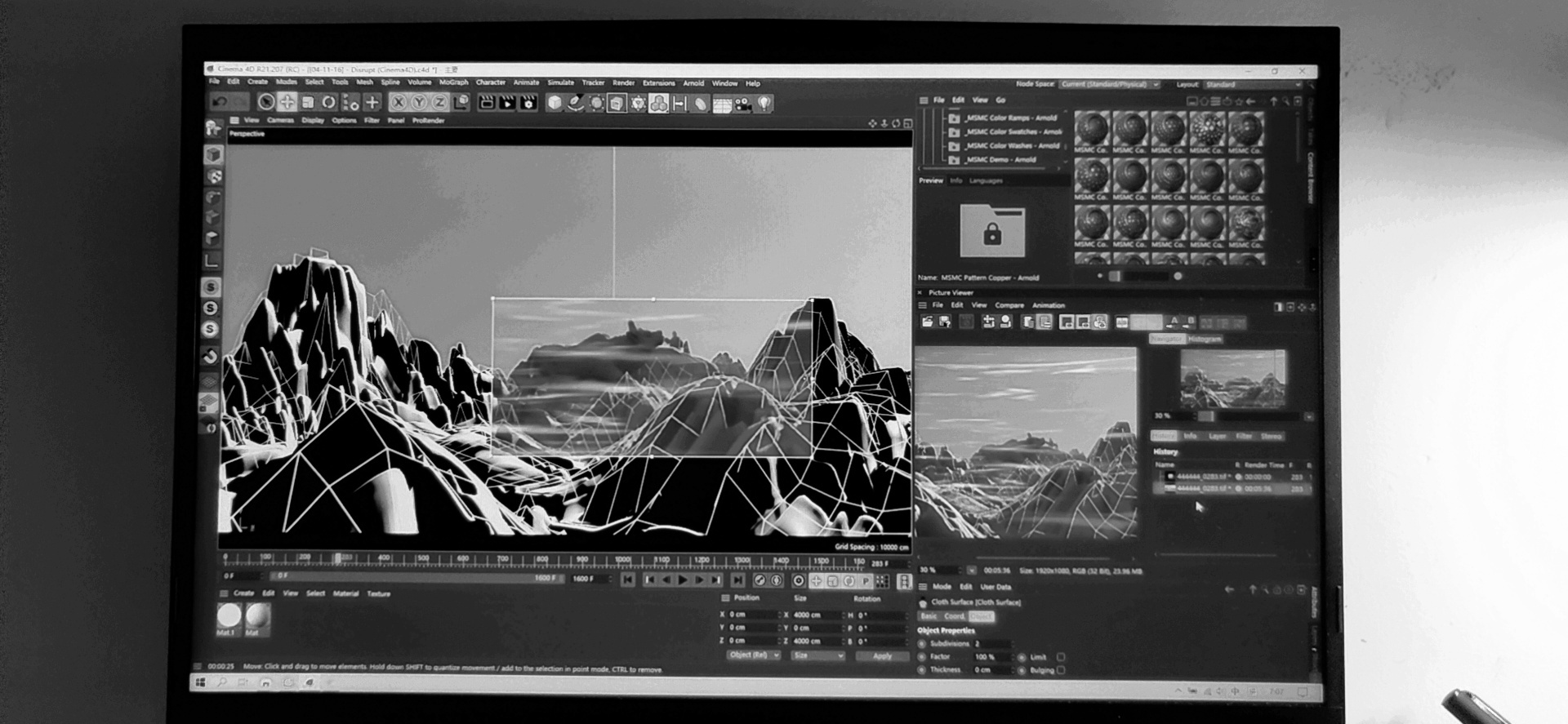This screenshot has height=724, width=1568.
Task: Enable the Limit checkbox
Action: tap(1061, 656)
